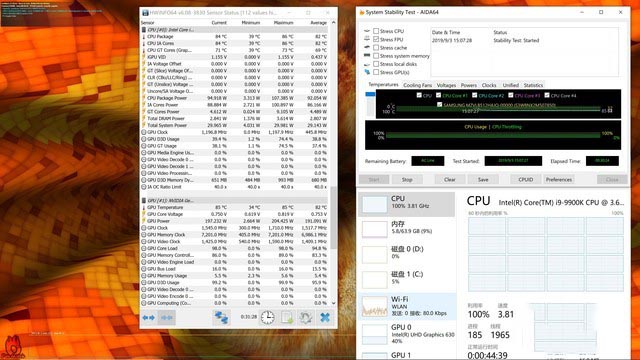
Task: Open the Unified tab
Action: pyautogui.click(x=510, y=85)
